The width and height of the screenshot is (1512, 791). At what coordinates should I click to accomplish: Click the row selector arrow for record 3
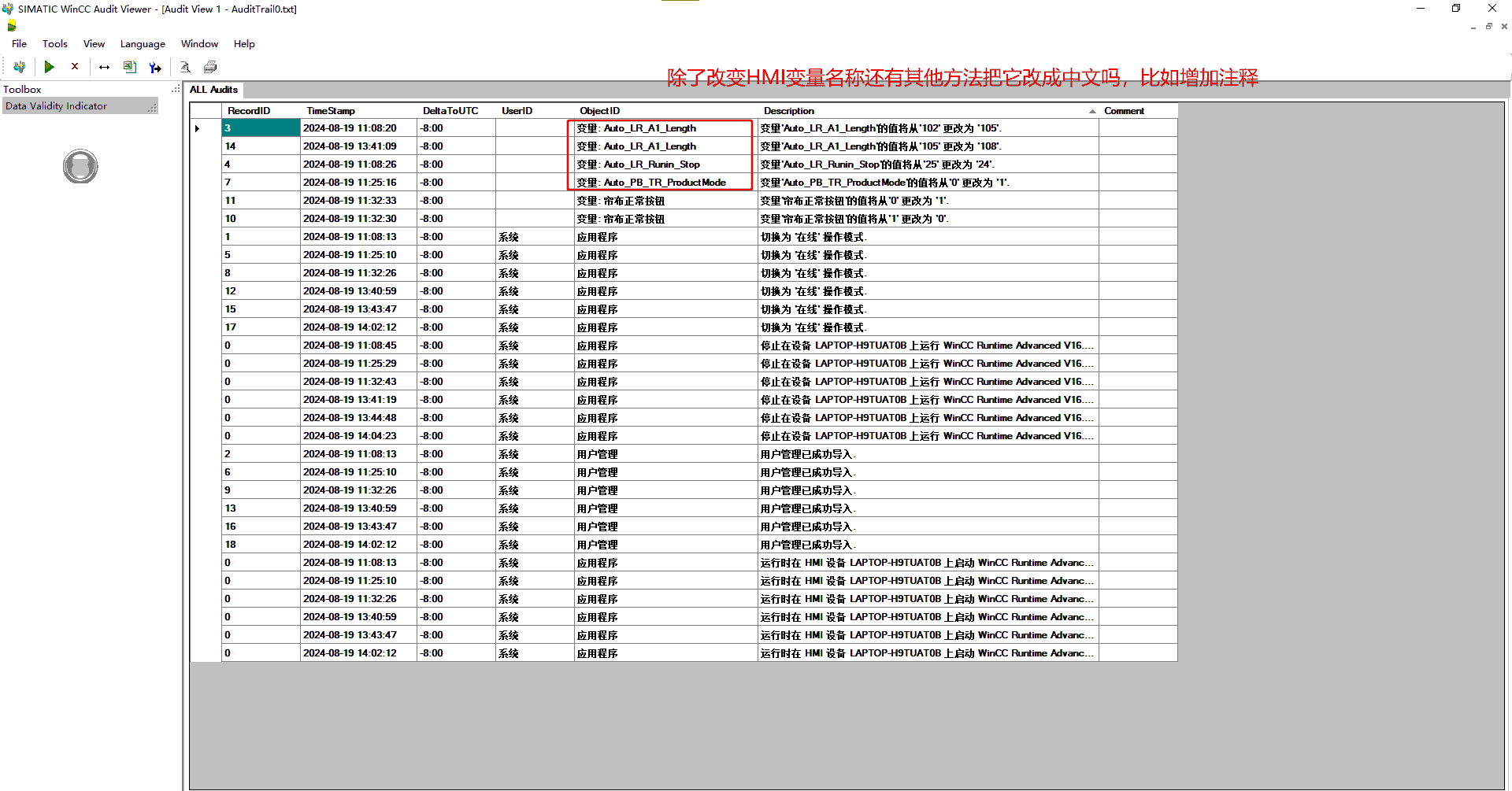point(198,128)
